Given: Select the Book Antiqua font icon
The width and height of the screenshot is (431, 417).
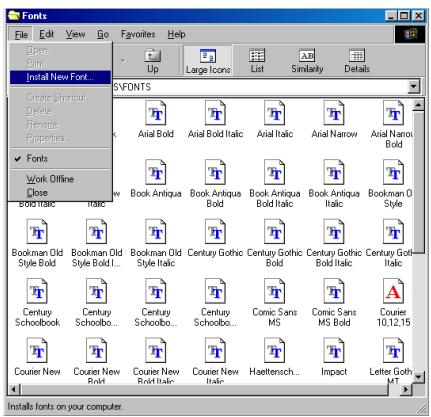Looking at the screenshot, I should (x=156, y=172).
